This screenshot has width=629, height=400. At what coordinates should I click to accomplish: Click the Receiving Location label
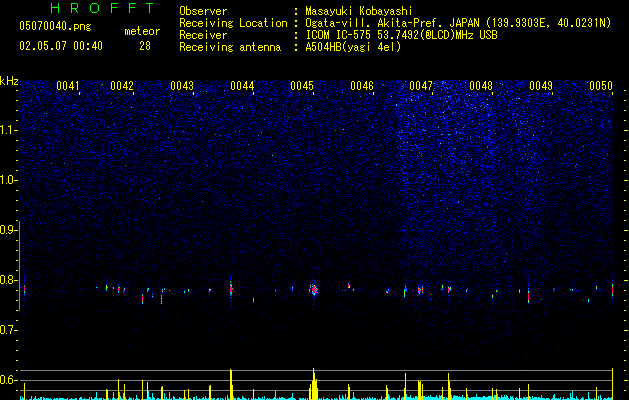[233, 23]
